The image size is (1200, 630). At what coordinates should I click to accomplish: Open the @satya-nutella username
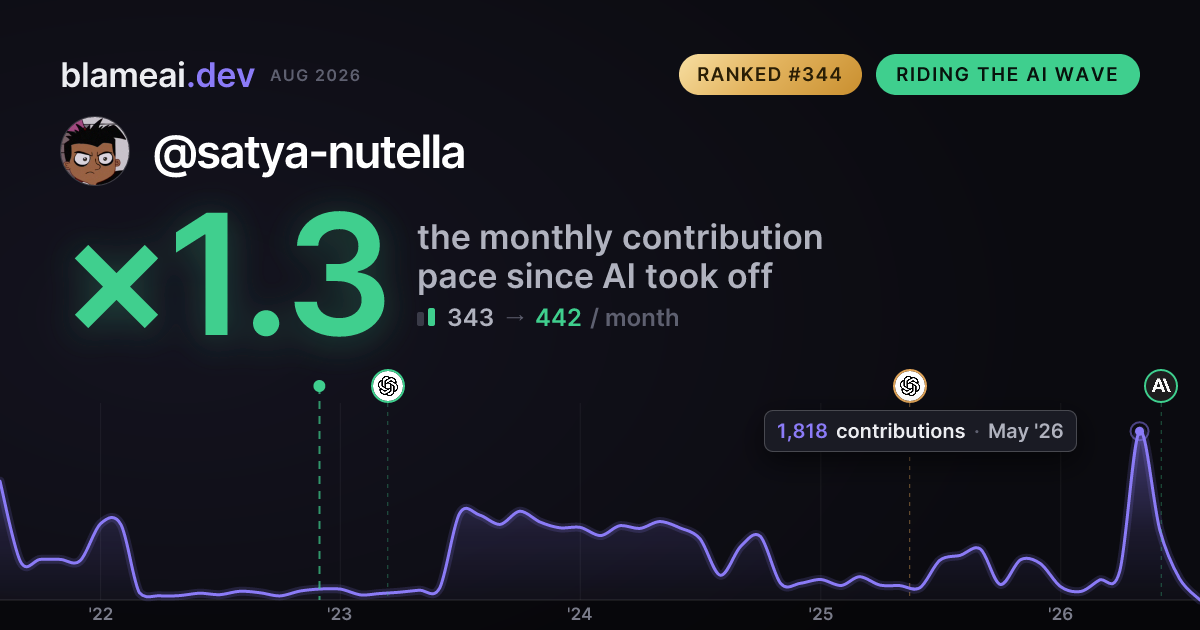pyautogui.click(x=309, y=153)
